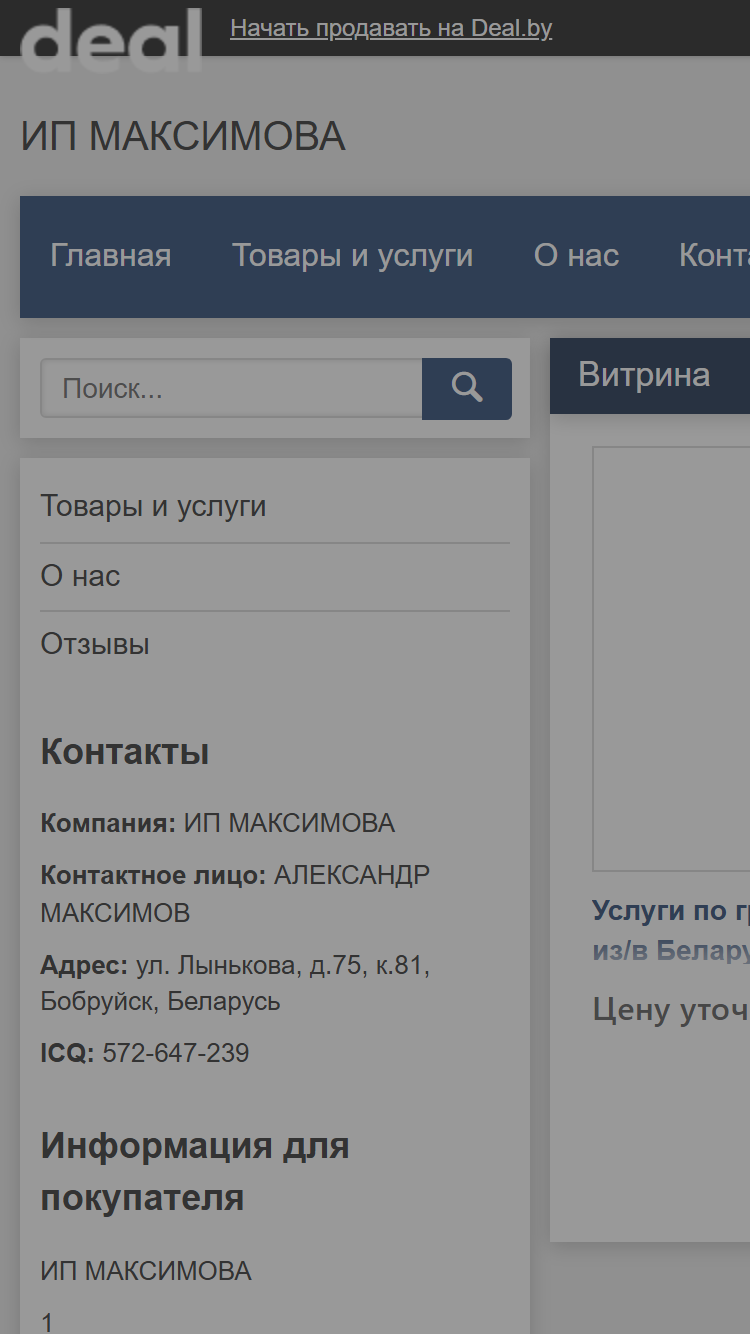Click address text 'ул. Лынькова, д.75, к.81'
The image size is (750, 1334).
coord(283,966)
